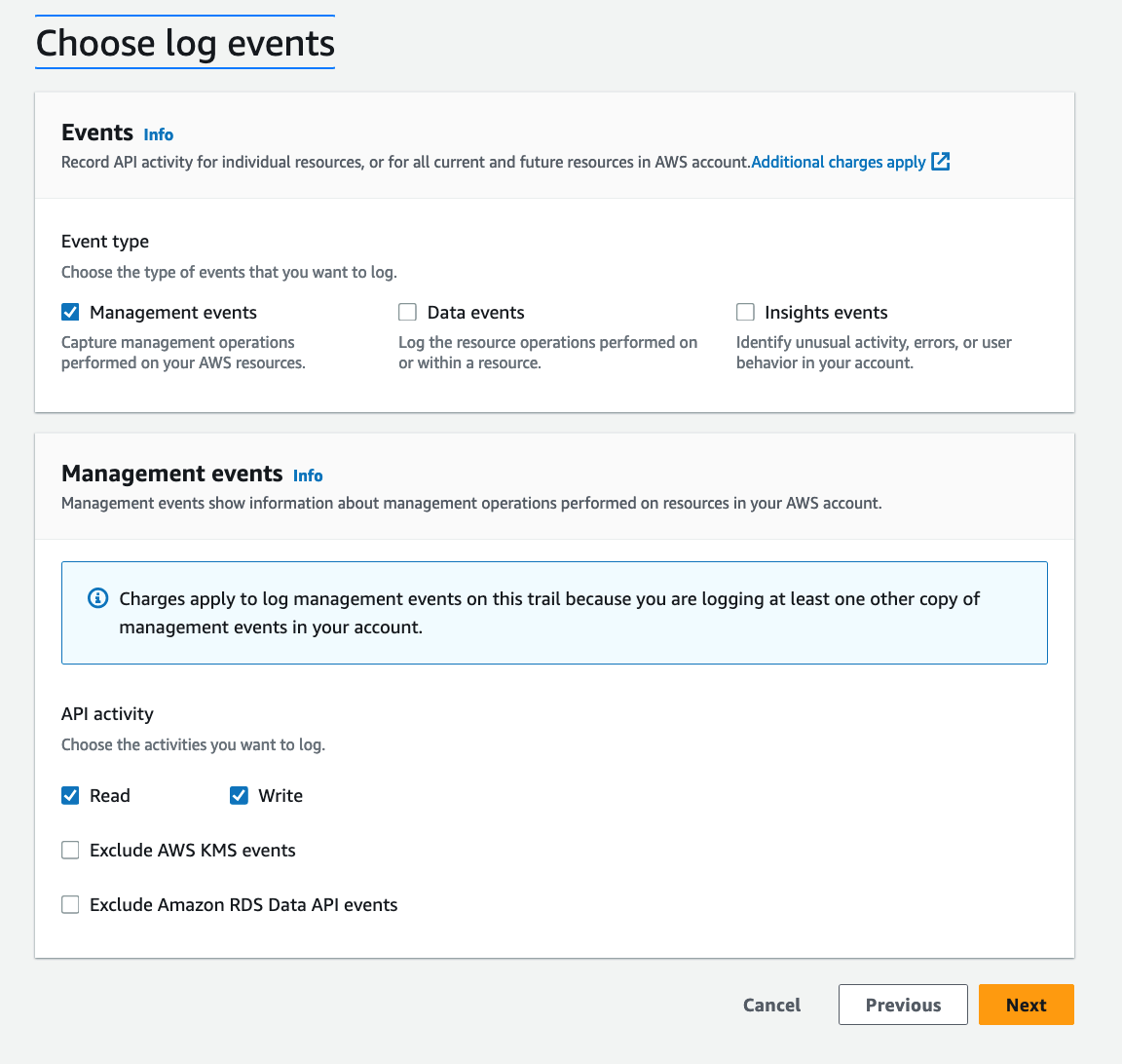Viewport: 1122px width, 1064px height.
Task: Open the Info link beside Management events heading
Action: click(308, 475)
